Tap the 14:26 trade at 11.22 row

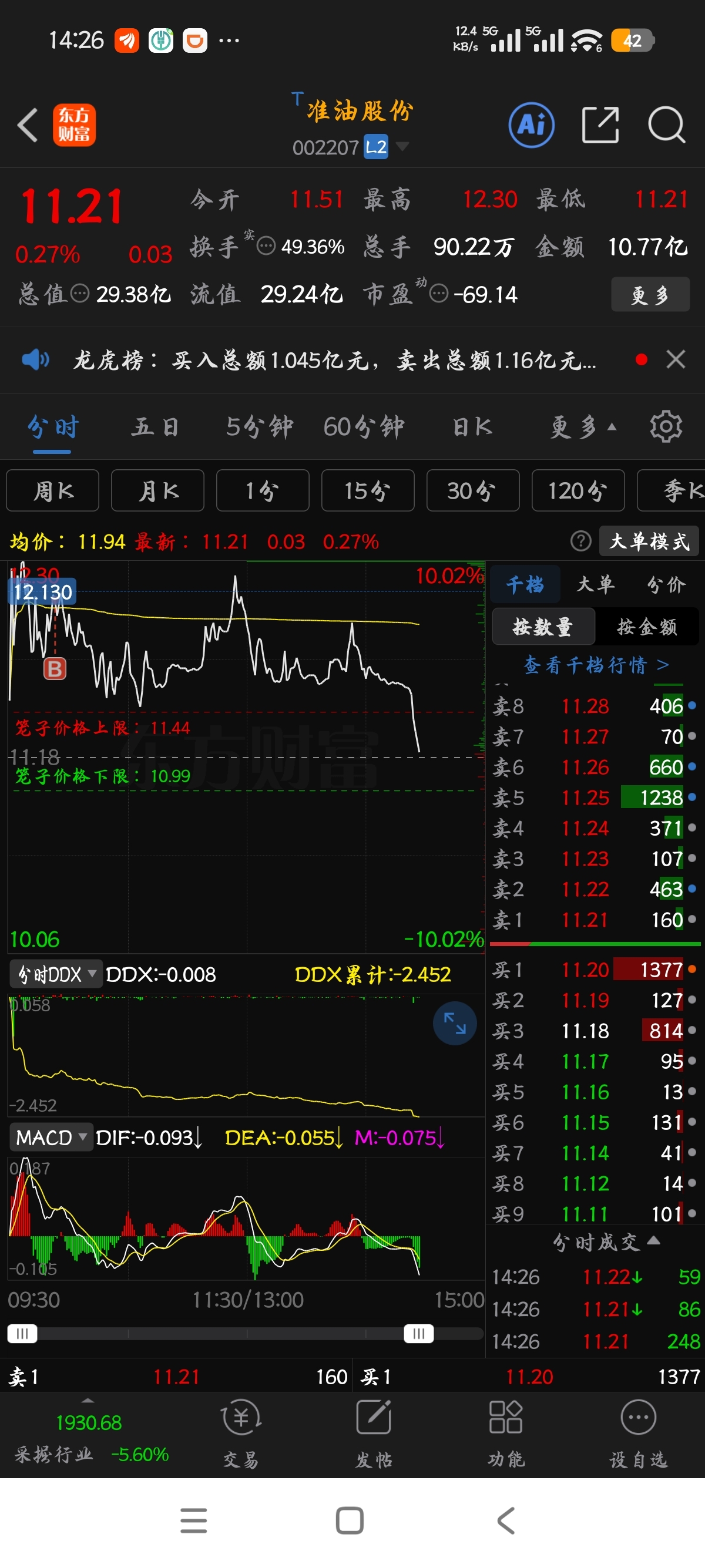point(595,1277)
